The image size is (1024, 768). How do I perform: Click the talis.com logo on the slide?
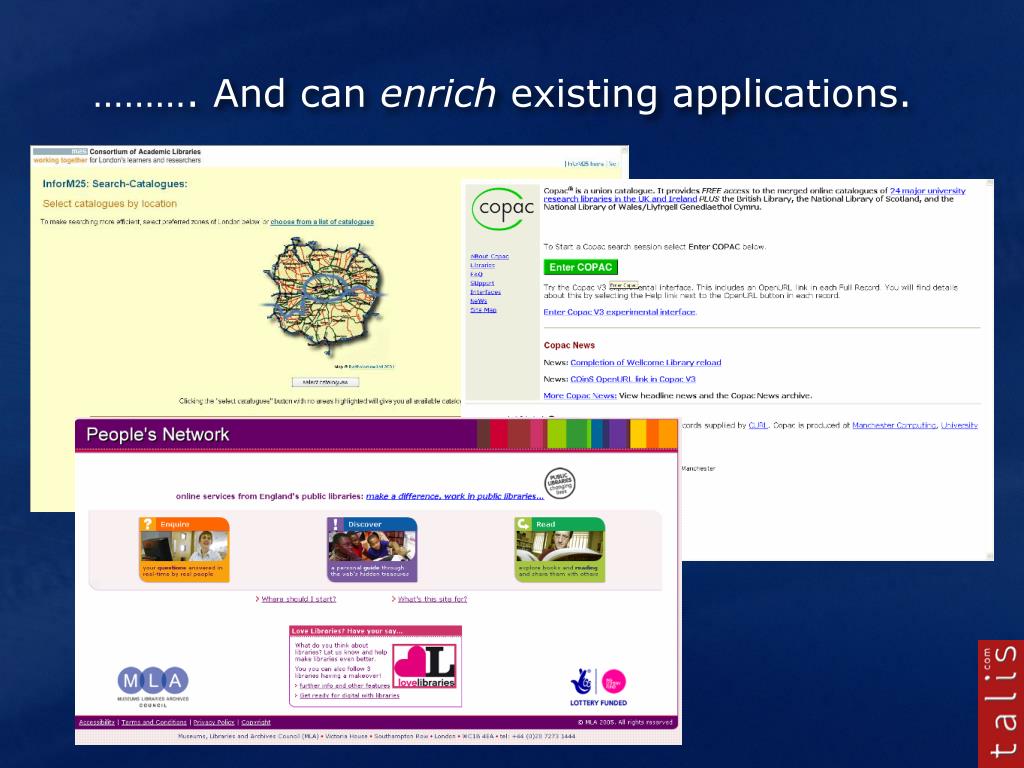[1001, 703]
